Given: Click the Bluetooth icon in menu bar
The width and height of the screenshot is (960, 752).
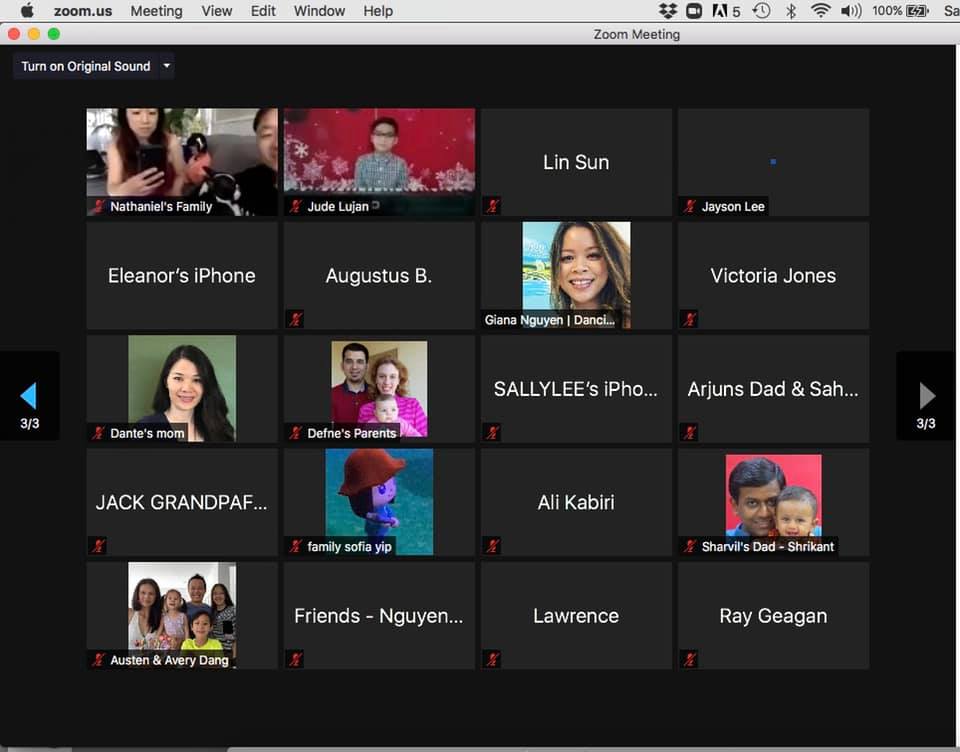Looking at the screenshot, I should (x=791, y=11).
